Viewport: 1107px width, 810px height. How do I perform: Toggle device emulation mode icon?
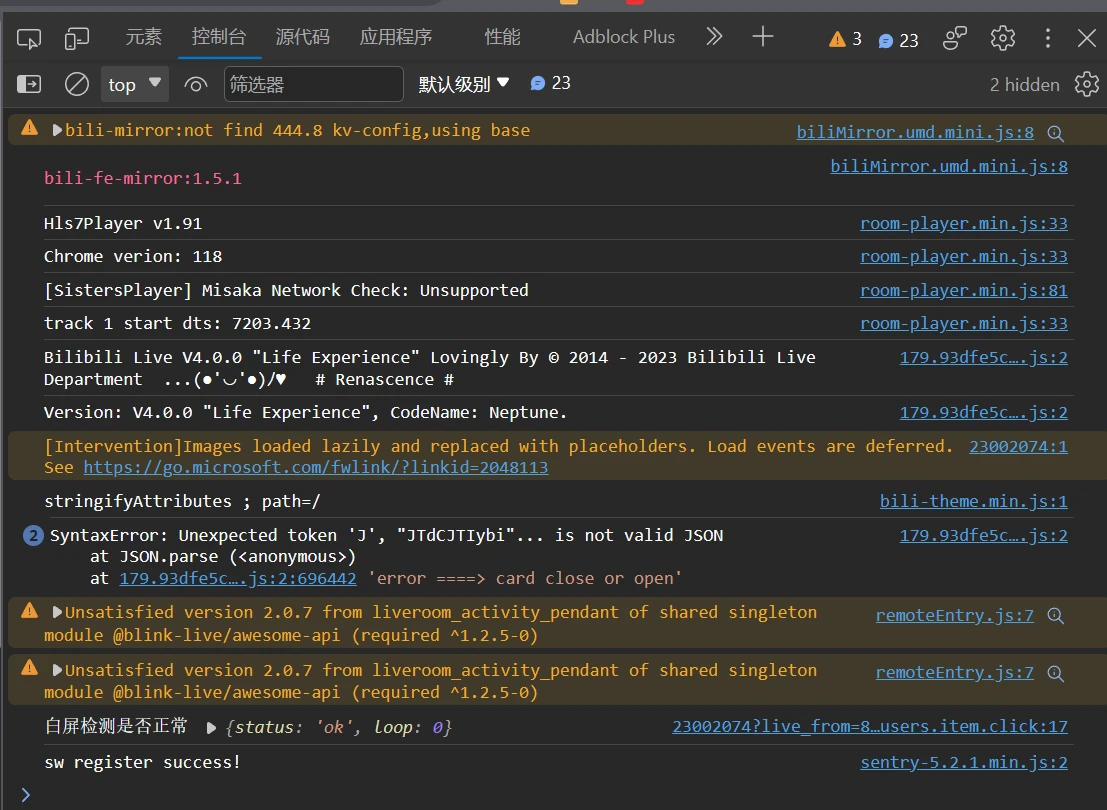(77, 38)
